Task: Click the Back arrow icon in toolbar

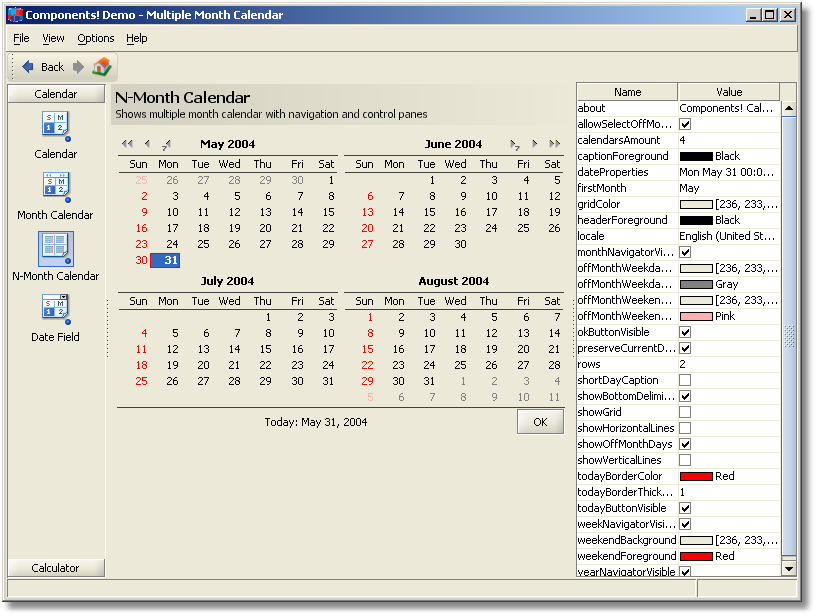Action: point(28,67)
